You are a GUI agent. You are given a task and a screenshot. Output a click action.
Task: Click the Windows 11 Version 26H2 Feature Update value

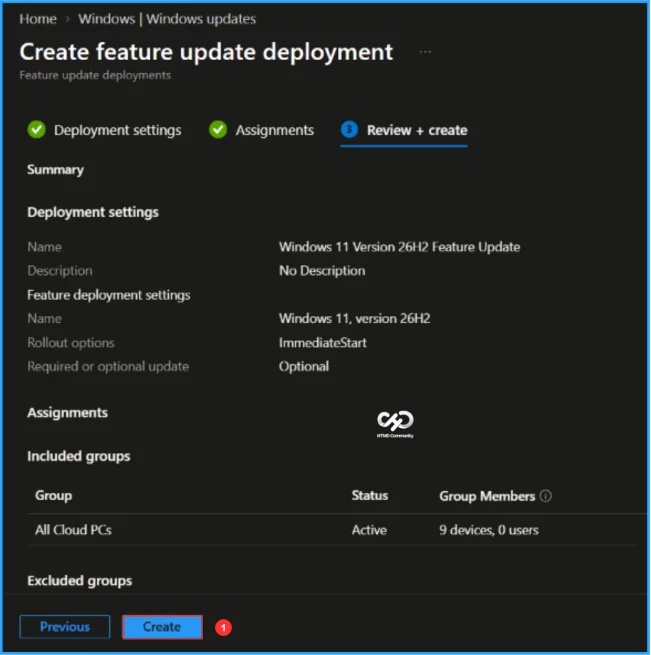click(x=399, y=247)
